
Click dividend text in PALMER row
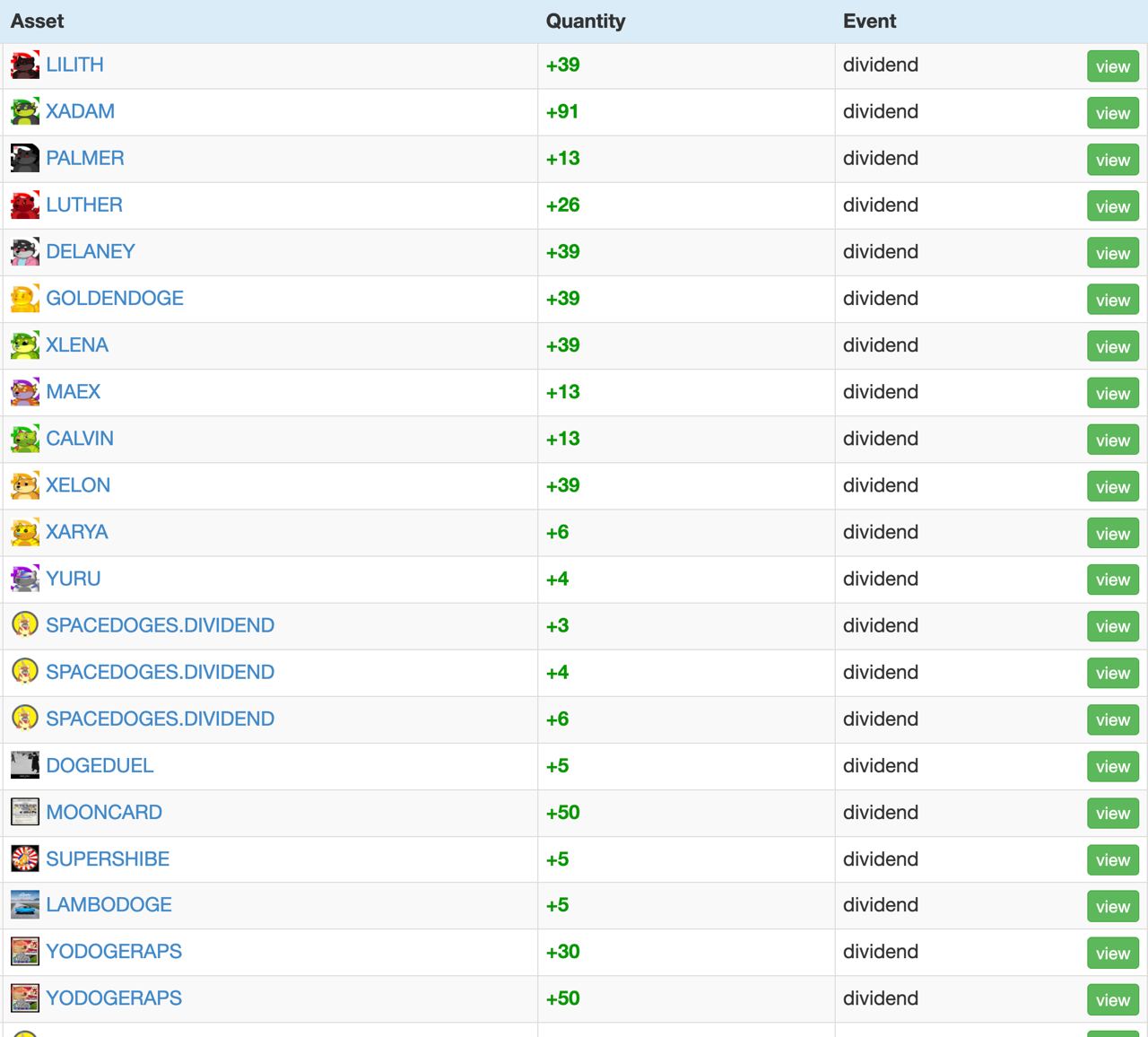tap(881, 158)
